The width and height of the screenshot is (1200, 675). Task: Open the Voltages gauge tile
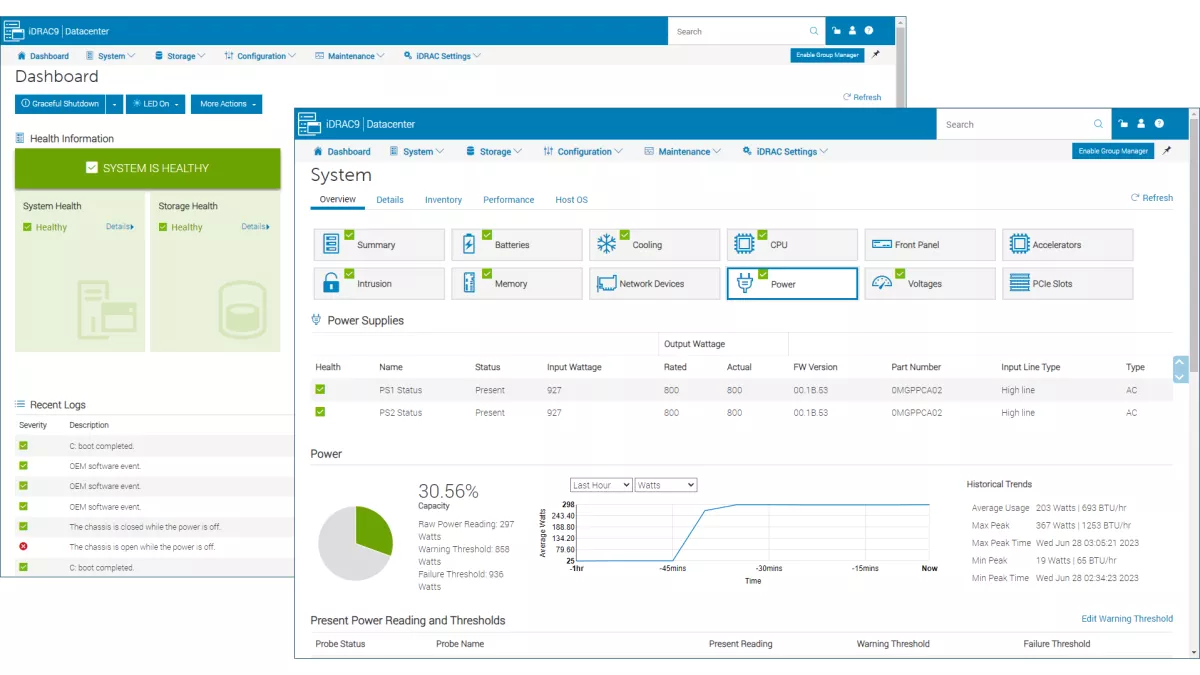tap(930, 284)
